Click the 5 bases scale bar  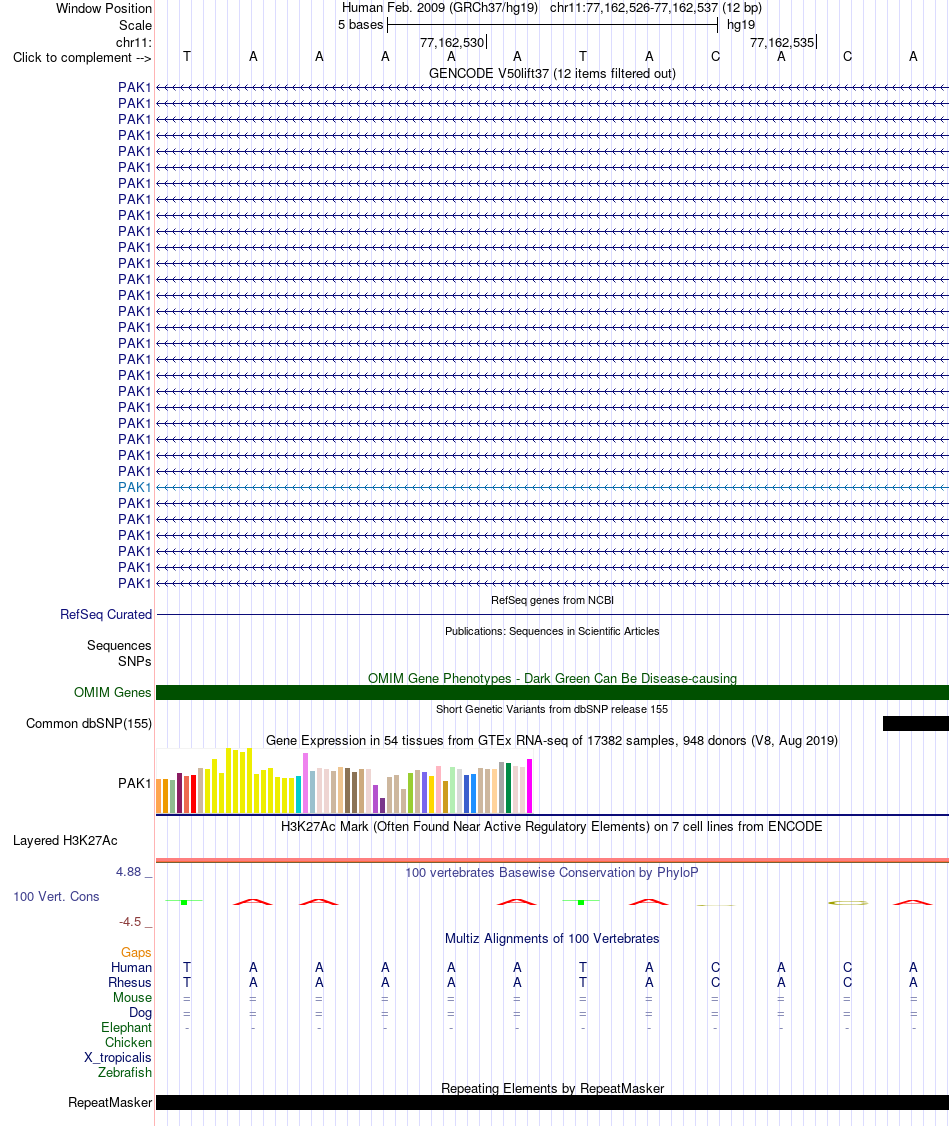point(552,25)
